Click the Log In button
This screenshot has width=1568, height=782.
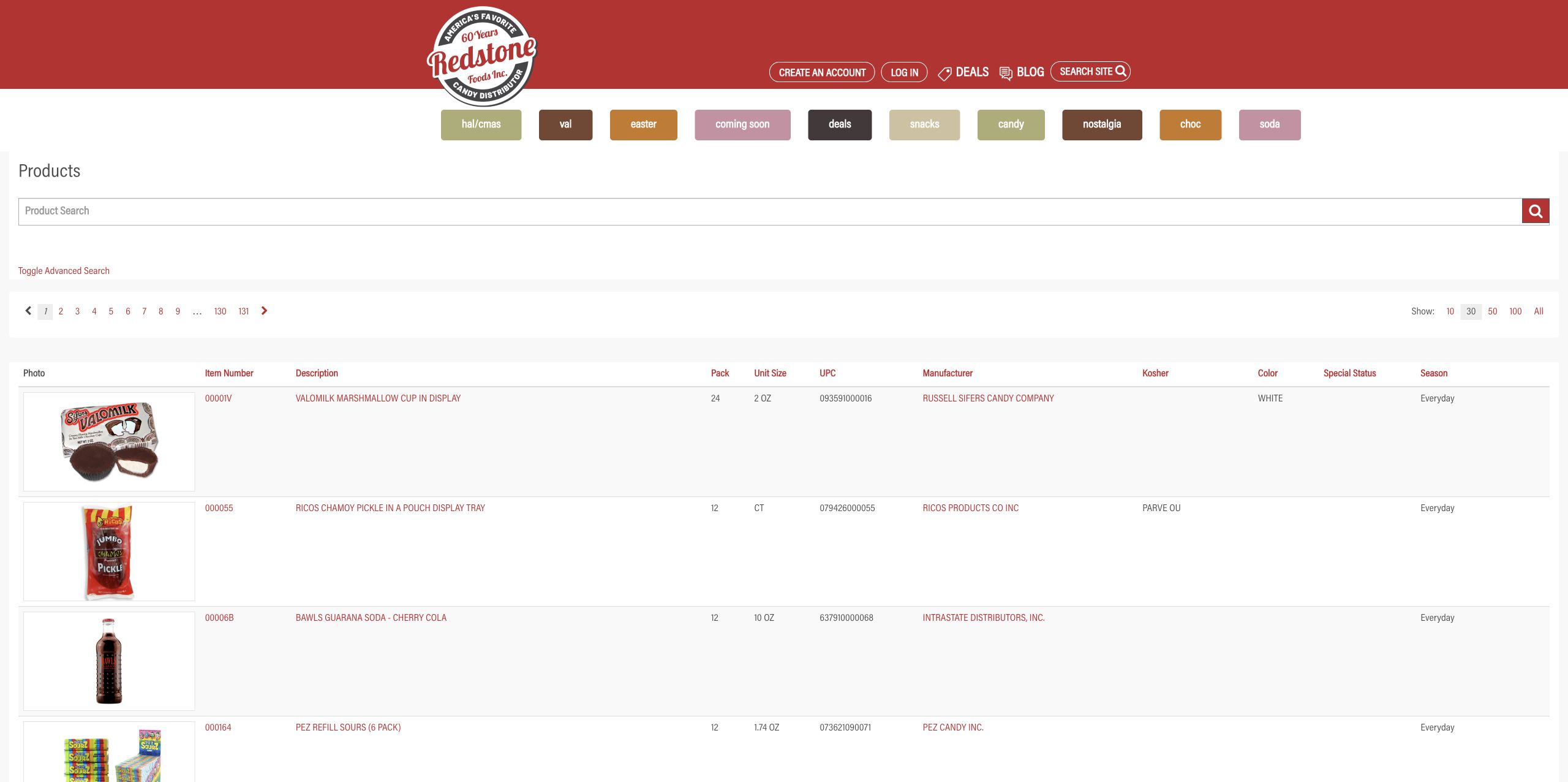[904, 72]
